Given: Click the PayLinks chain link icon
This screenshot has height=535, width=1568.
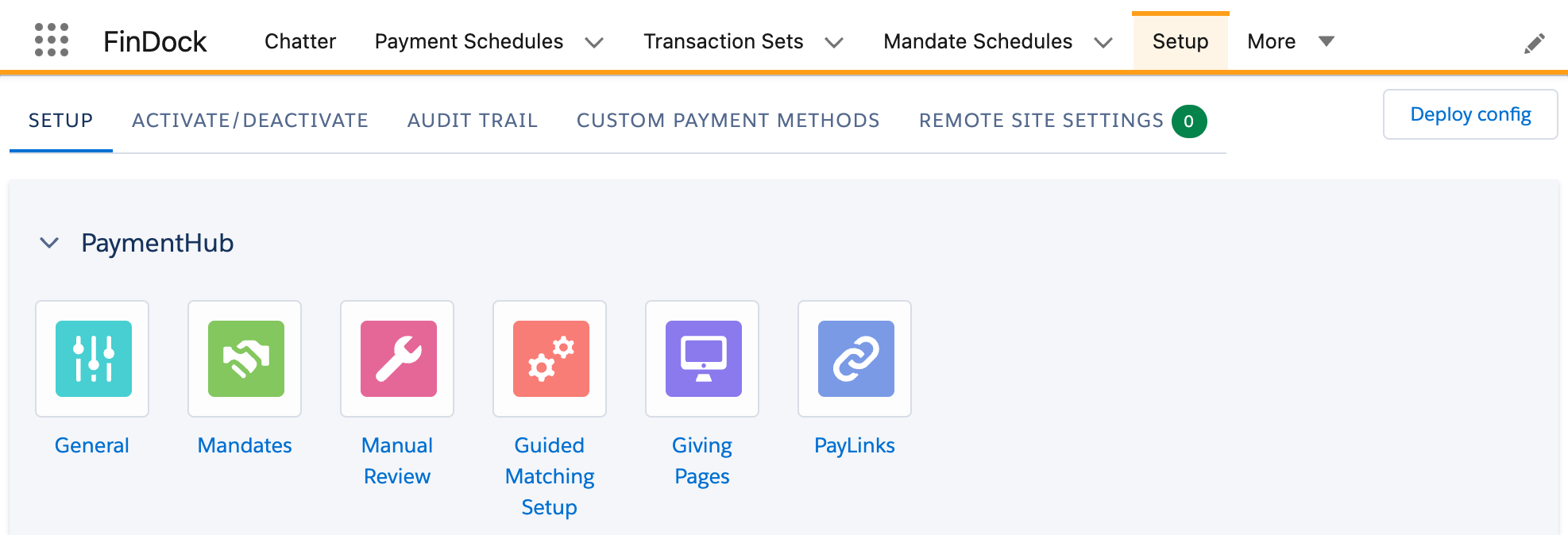Looking at the screenshot, I should 855,359.
